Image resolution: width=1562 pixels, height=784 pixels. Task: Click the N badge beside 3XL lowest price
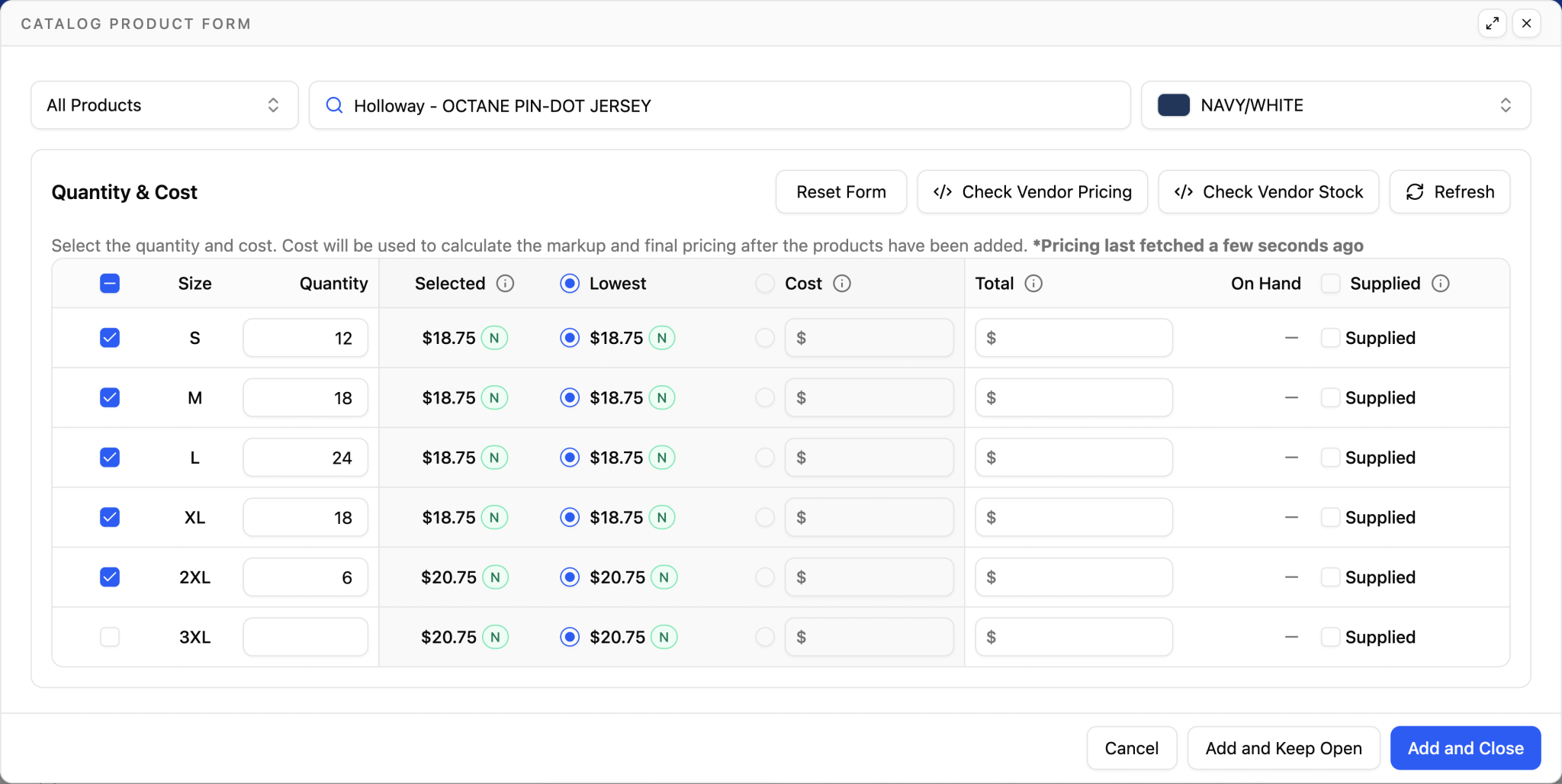point(664,638)
